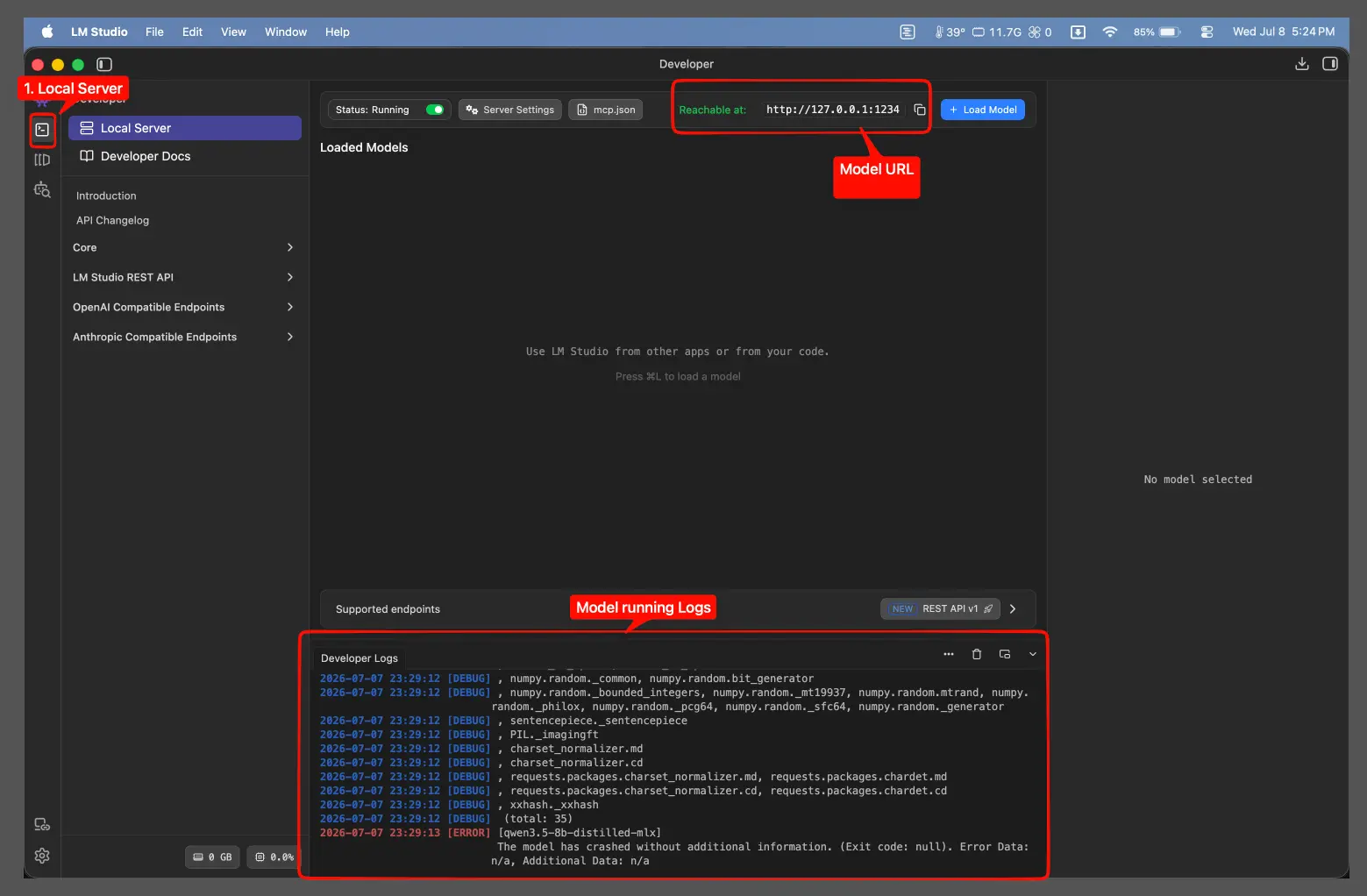Open the downloads icon in window title bar
The width and height of the screenshot is (1367, 896).
[1302, 64]
